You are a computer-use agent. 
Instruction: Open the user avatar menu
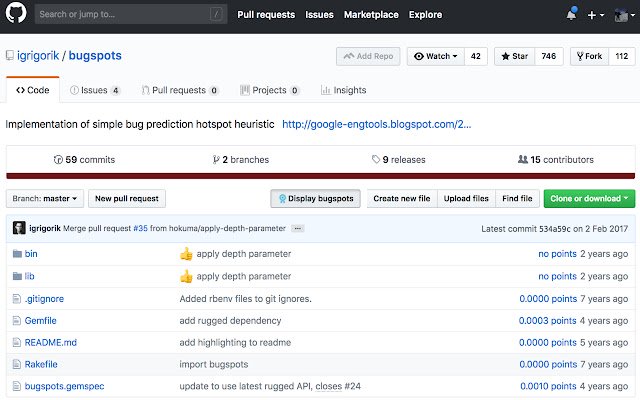tap(624, 15)
